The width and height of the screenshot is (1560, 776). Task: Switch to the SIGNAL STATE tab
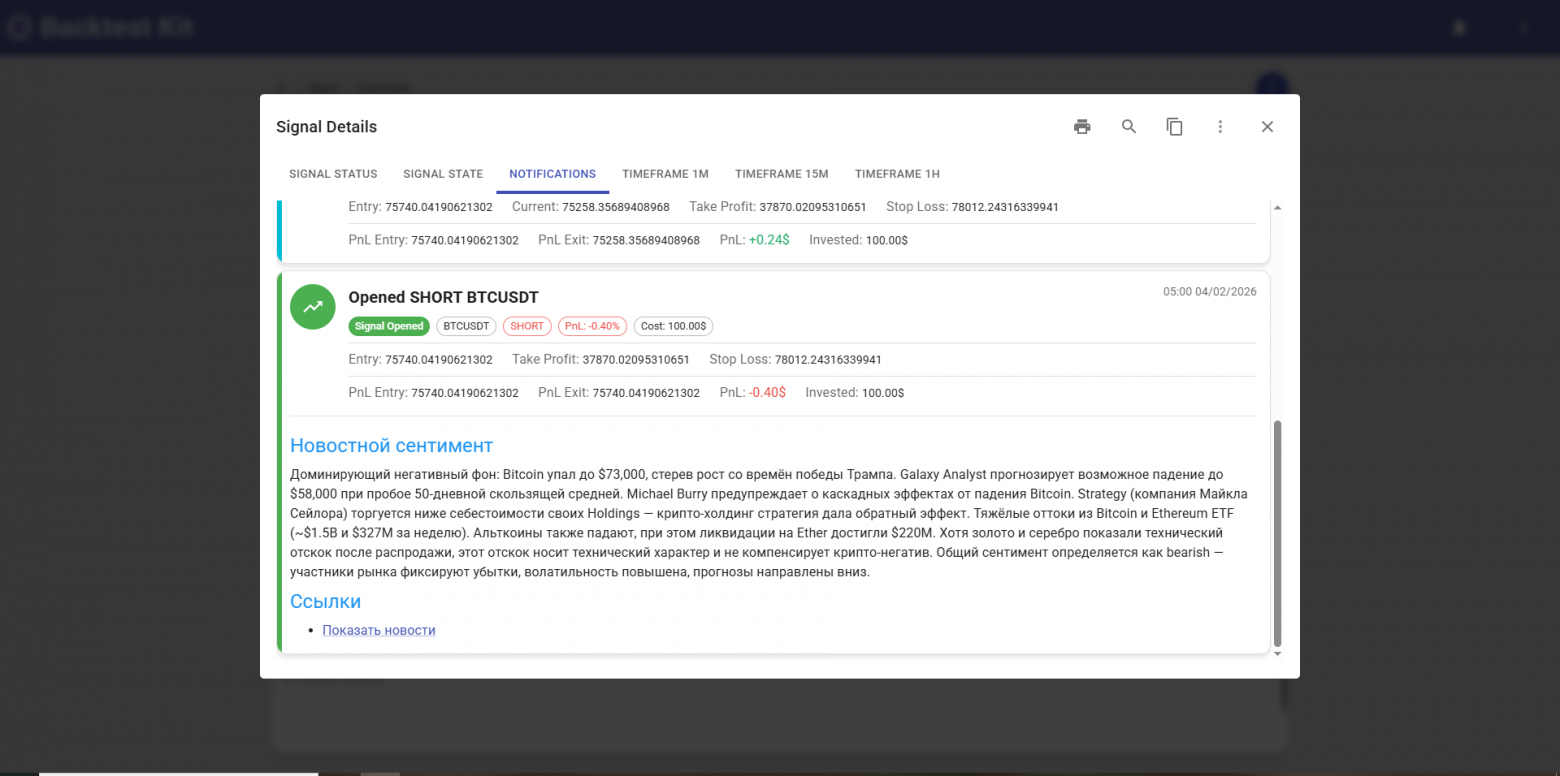tap(443, 173)
